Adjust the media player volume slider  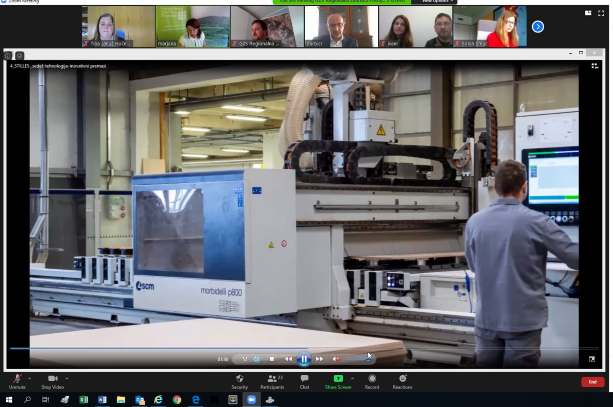coord(358,359)
